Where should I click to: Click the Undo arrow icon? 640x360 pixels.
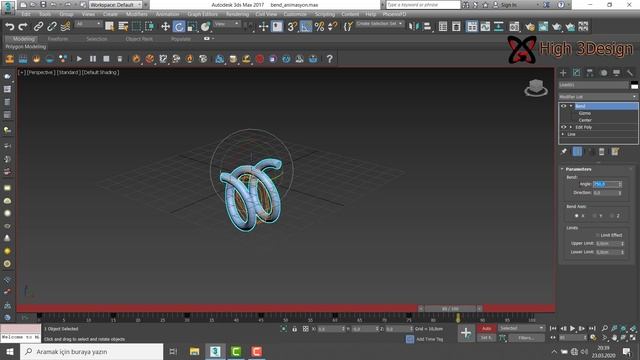(9, 27)
